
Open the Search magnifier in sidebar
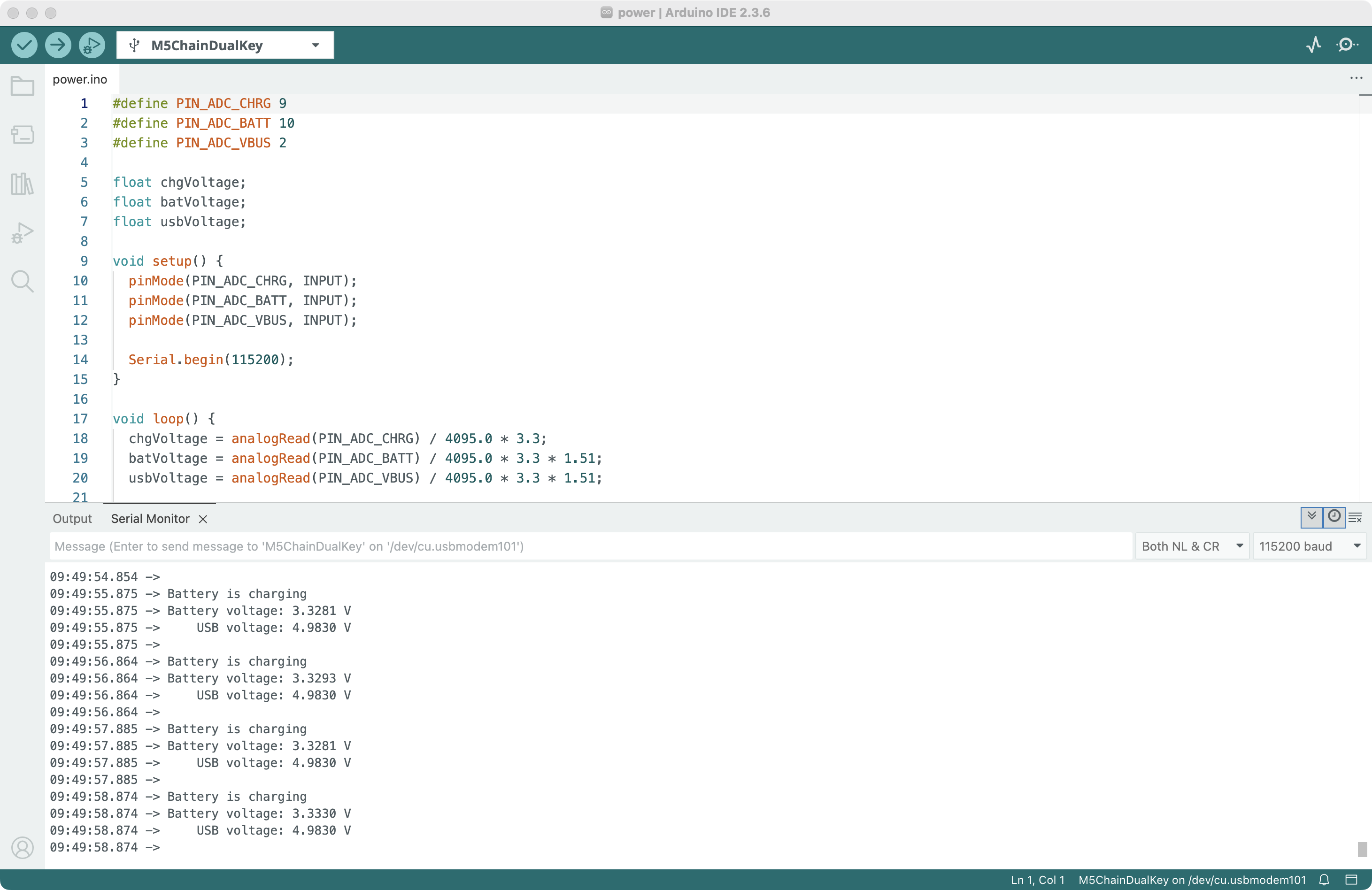point(23,281)
